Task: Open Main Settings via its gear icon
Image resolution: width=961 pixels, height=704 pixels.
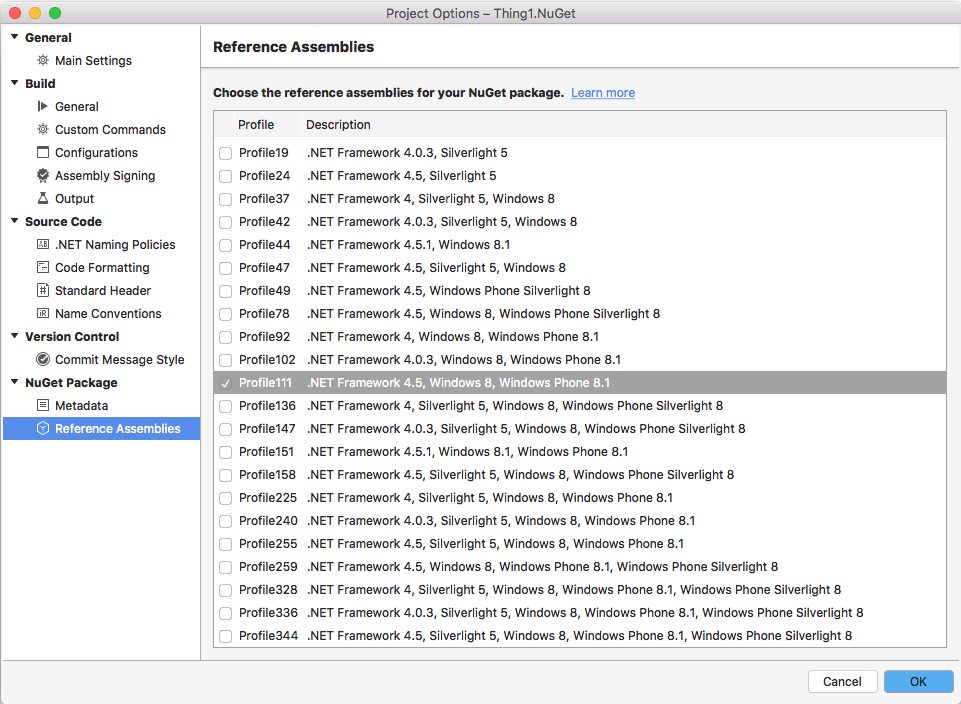Action: [x=42, y=60]
